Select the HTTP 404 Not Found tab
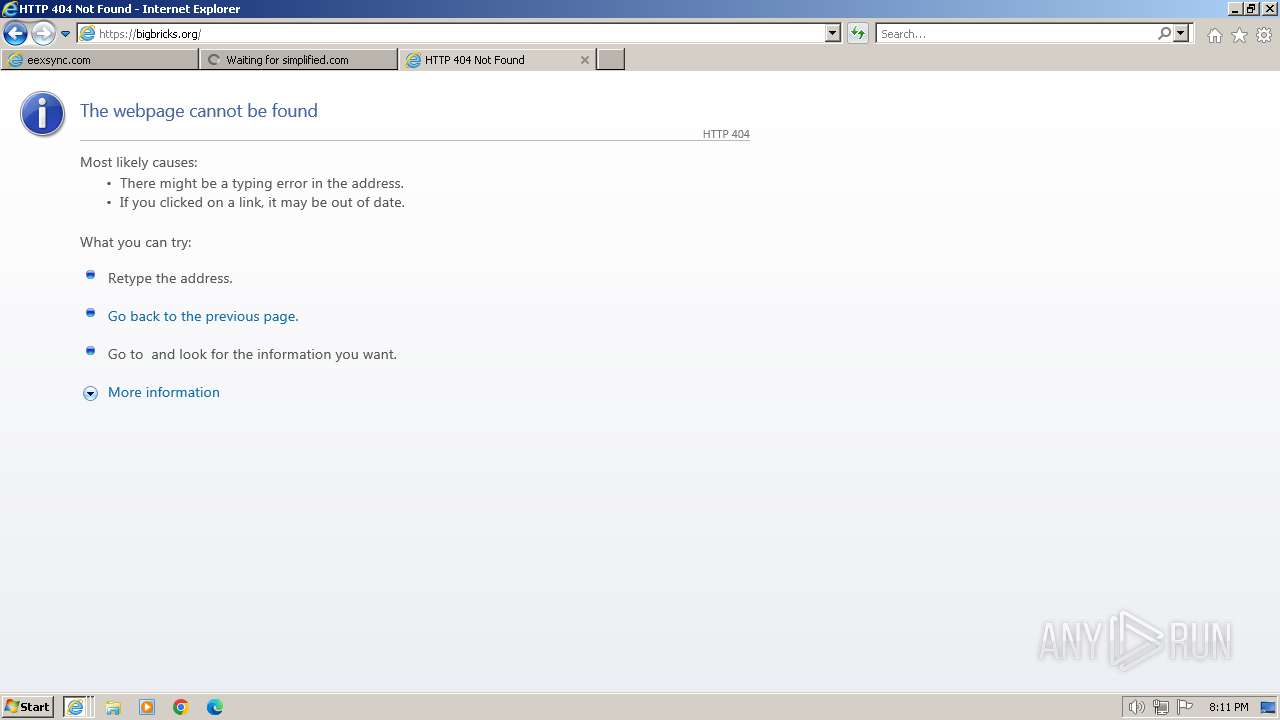Image resolution: width=1280 pixels, height=720 pixels. pos(497,60)
